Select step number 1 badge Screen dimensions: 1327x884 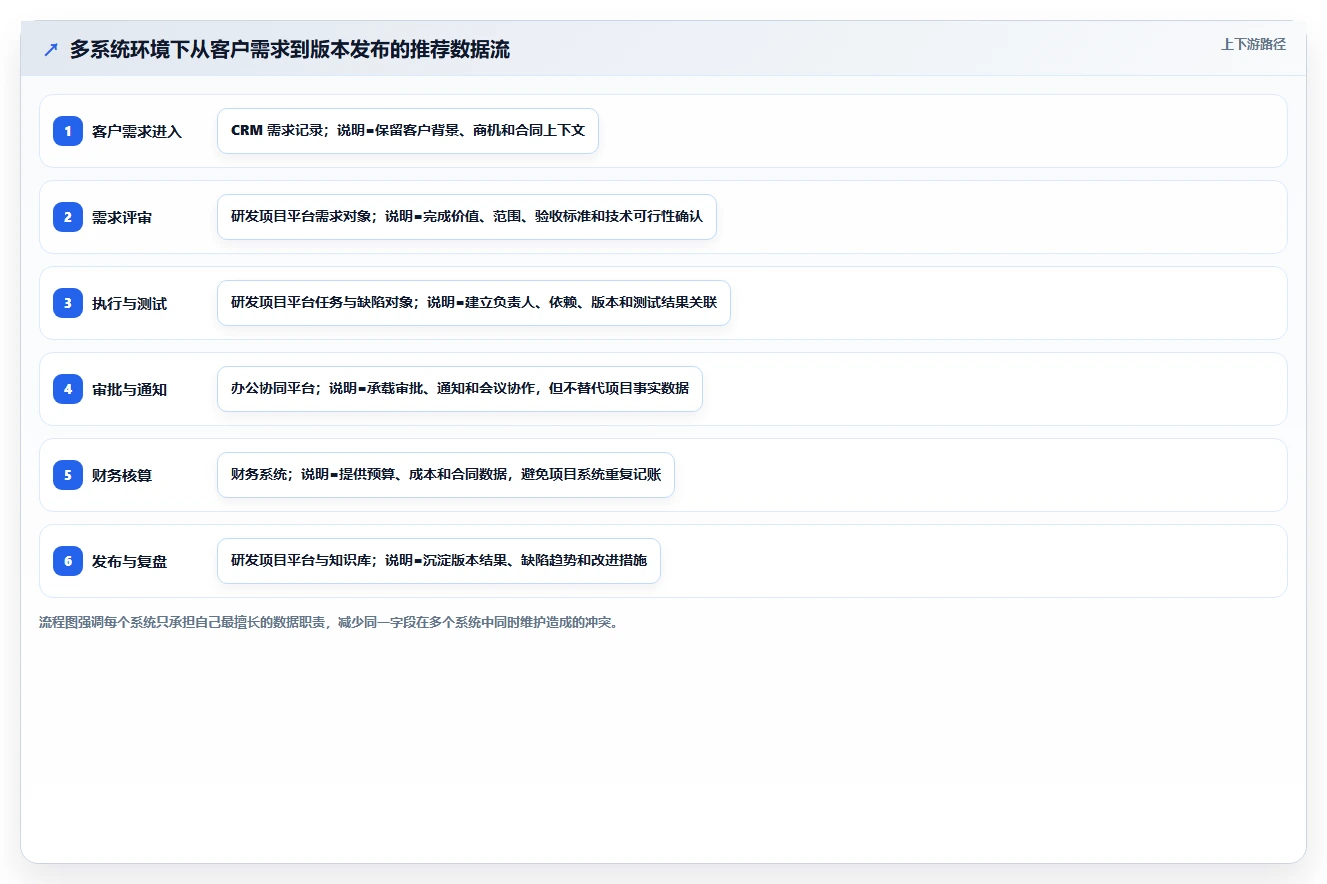tap(68, 131)
